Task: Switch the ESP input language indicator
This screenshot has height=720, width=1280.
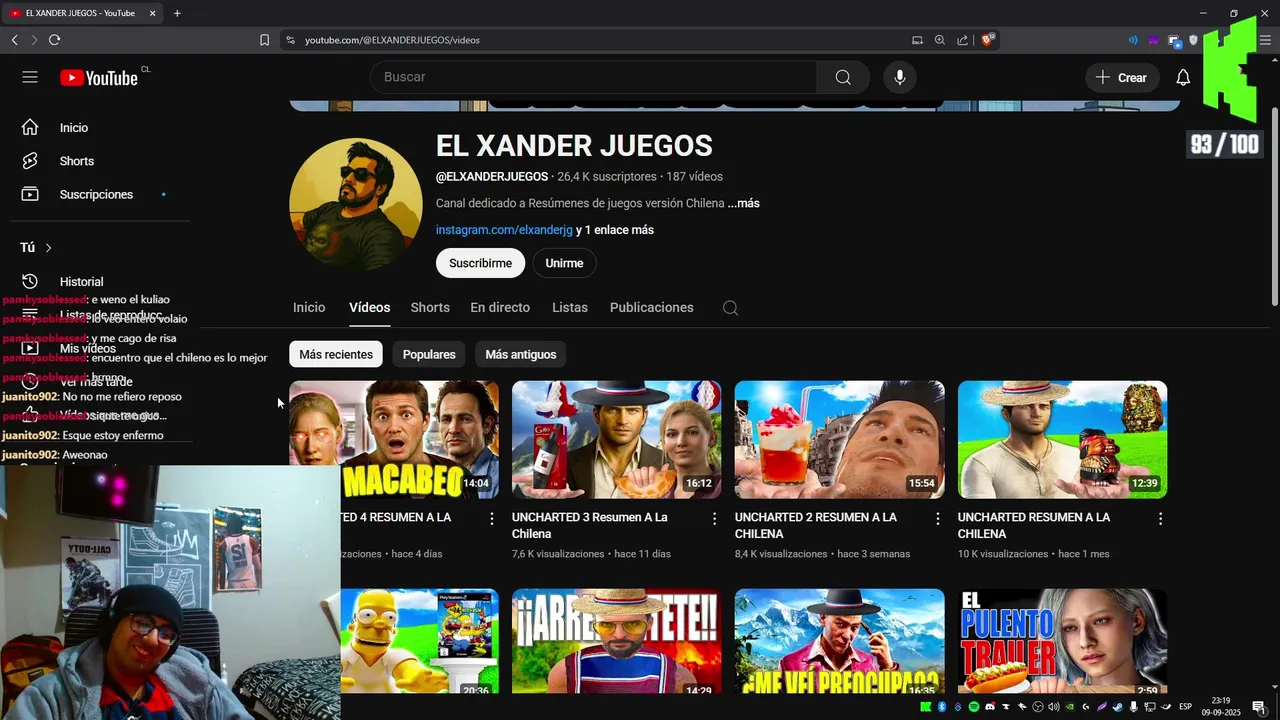Action: 1186,707
